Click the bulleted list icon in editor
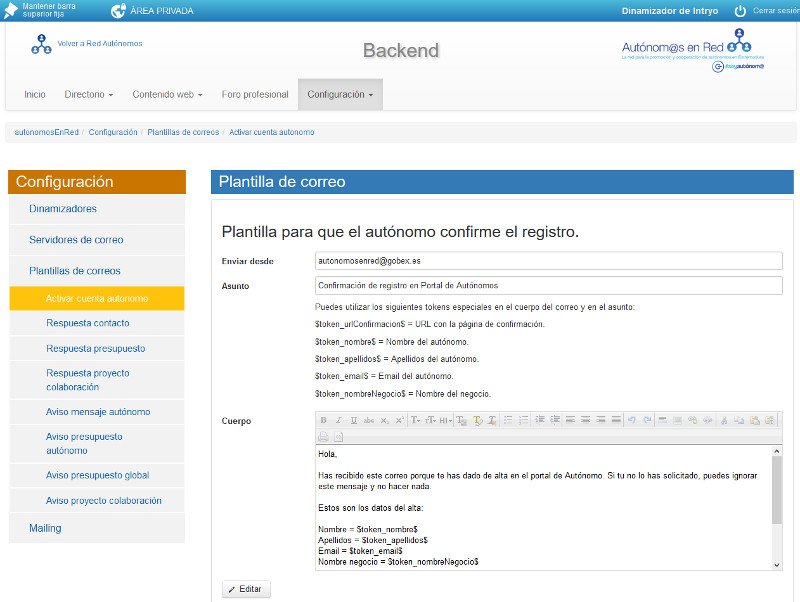Image resolution: width=800 pixels, height=602 pixels. click(x=508, y=421)
